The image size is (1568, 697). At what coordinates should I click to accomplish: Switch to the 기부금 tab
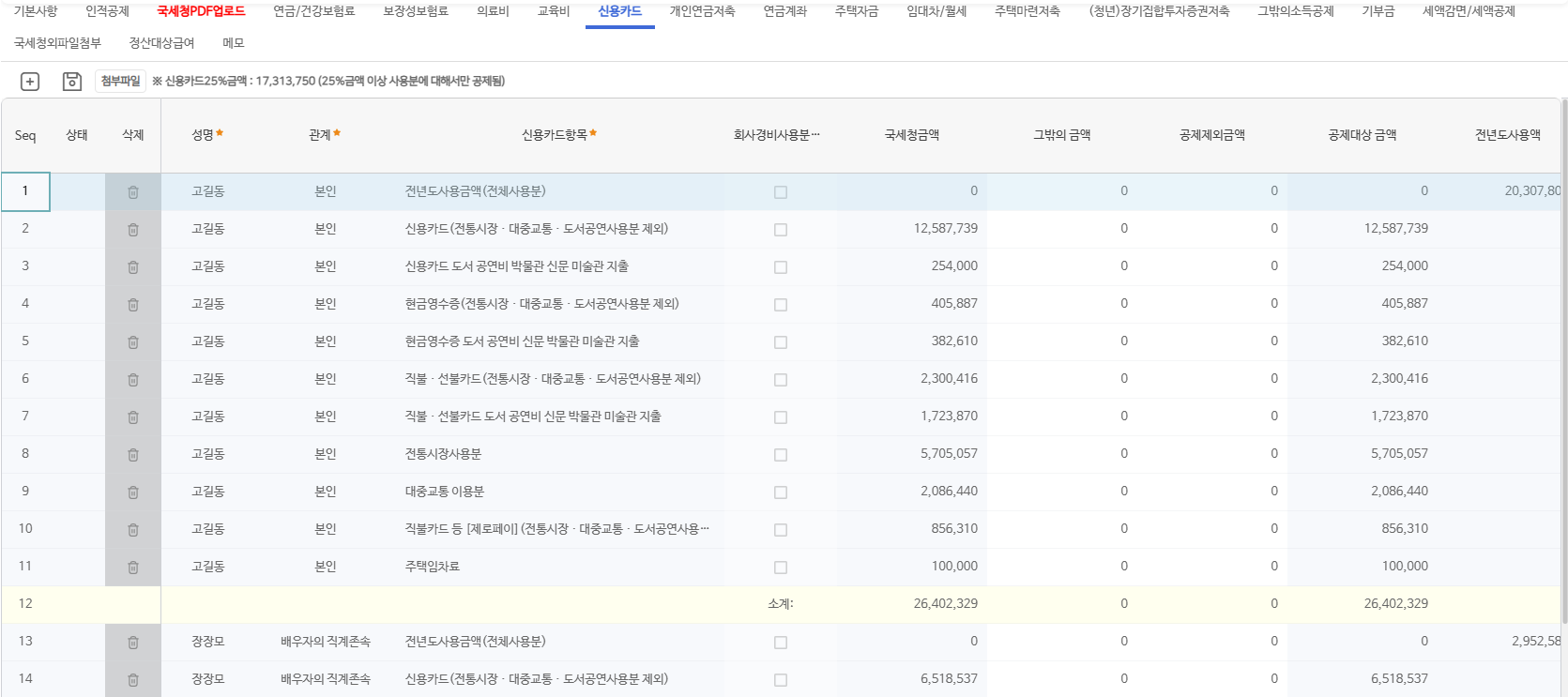click(x=1378, y=11)
